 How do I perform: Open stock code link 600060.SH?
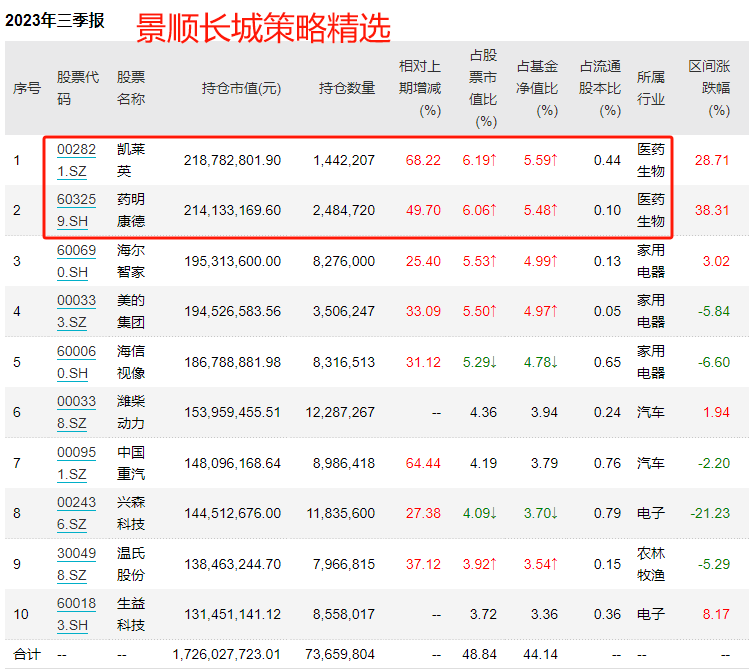coord(76,362)
